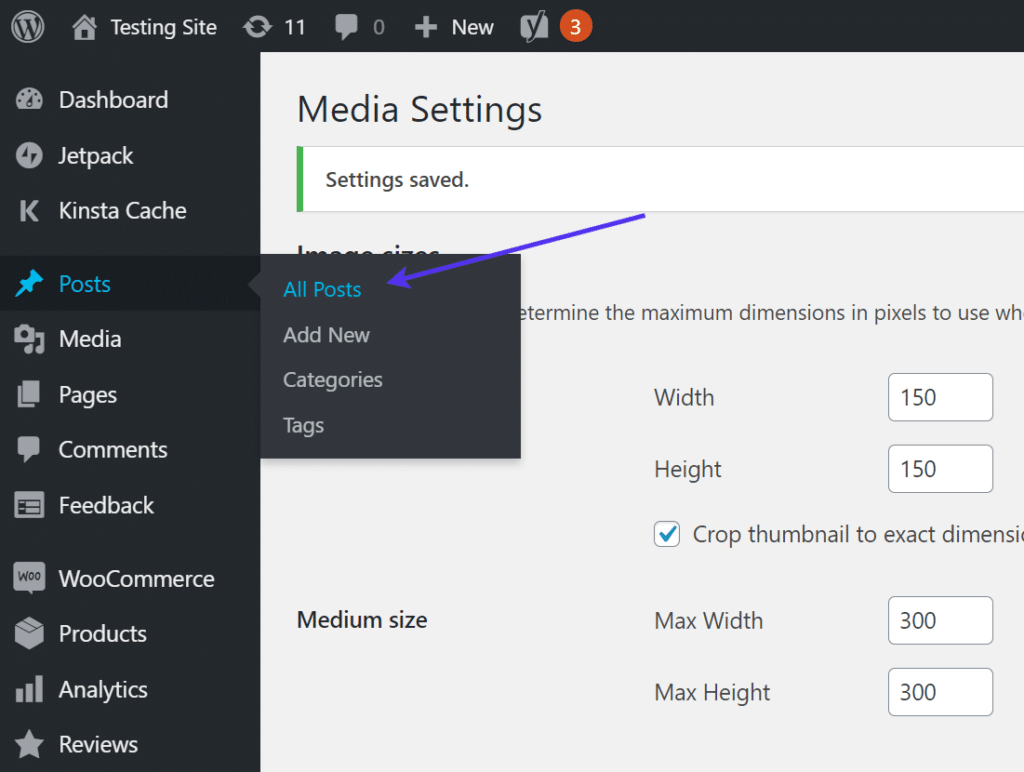Screen dimensions: 1024x772
Task: Select All Posts from Posts submenu
Action: coord(322,289)
